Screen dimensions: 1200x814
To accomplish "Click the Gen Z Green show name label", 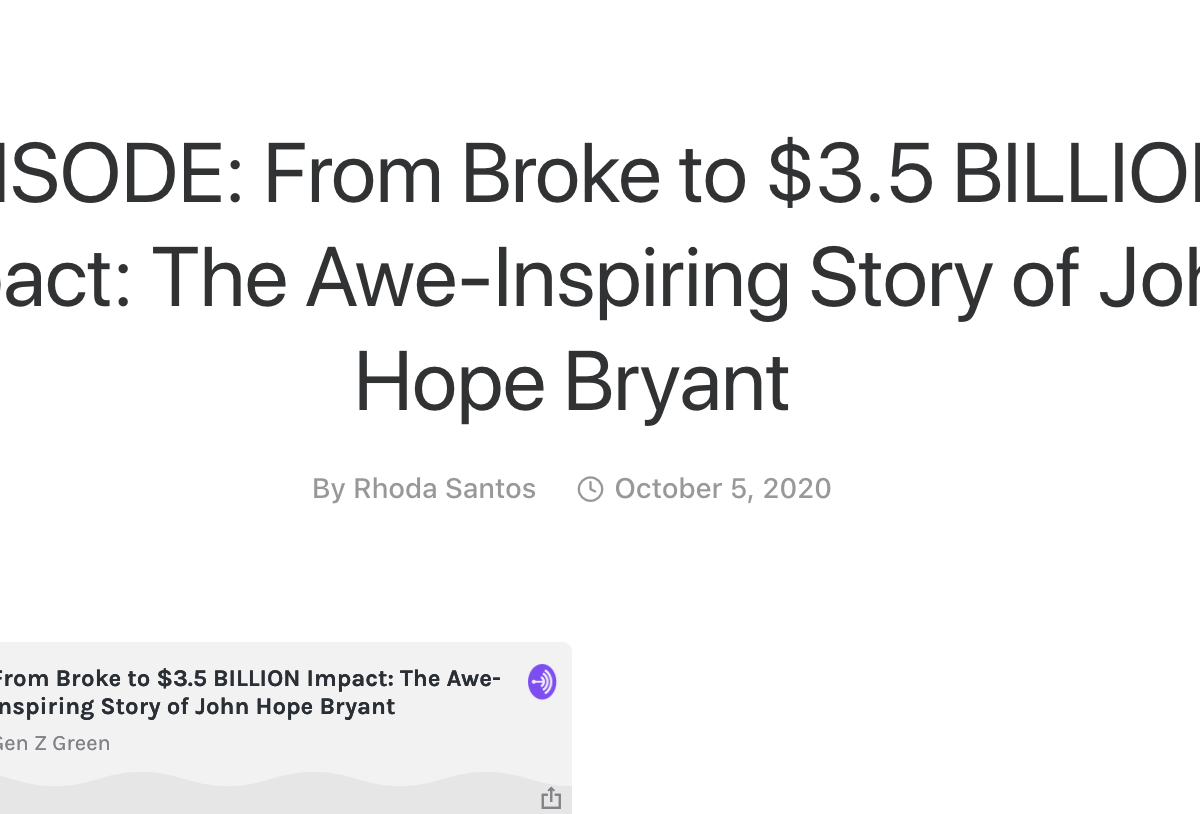I will coord(55,743).
